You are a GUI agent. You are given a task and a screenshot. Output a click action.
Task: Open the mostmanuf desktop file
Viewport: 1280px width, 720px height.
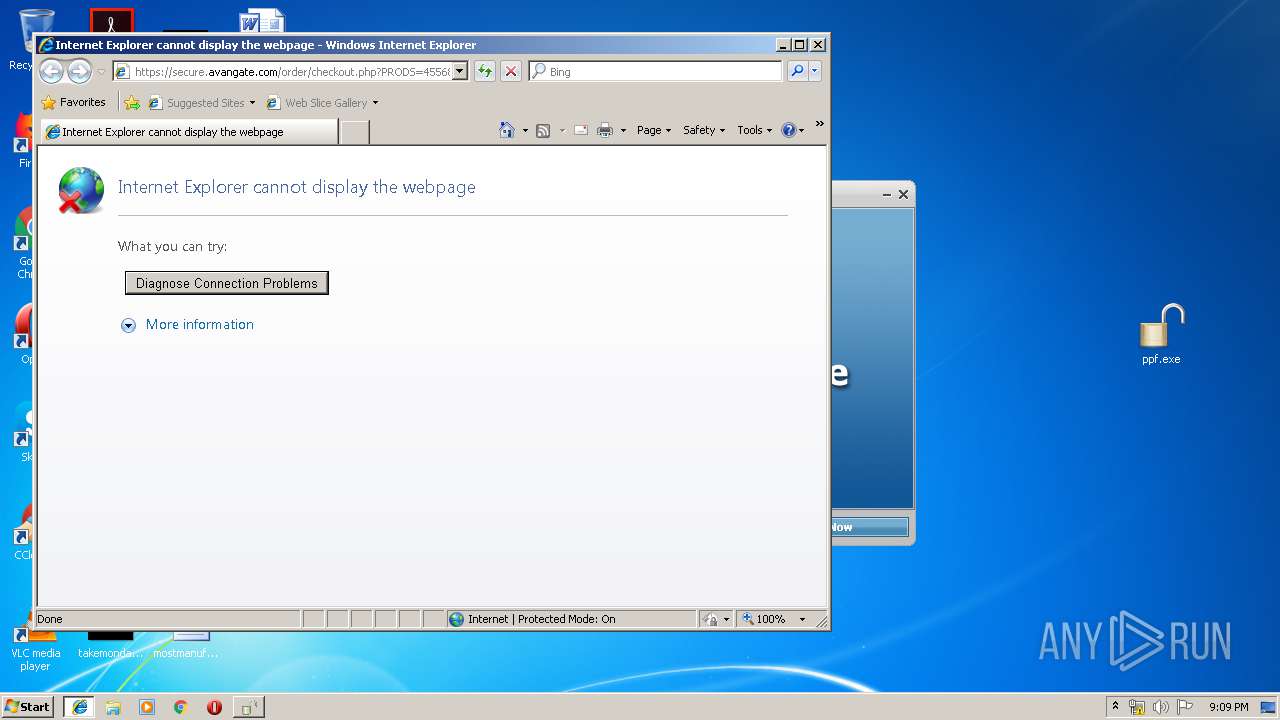(x=186, y=645)
